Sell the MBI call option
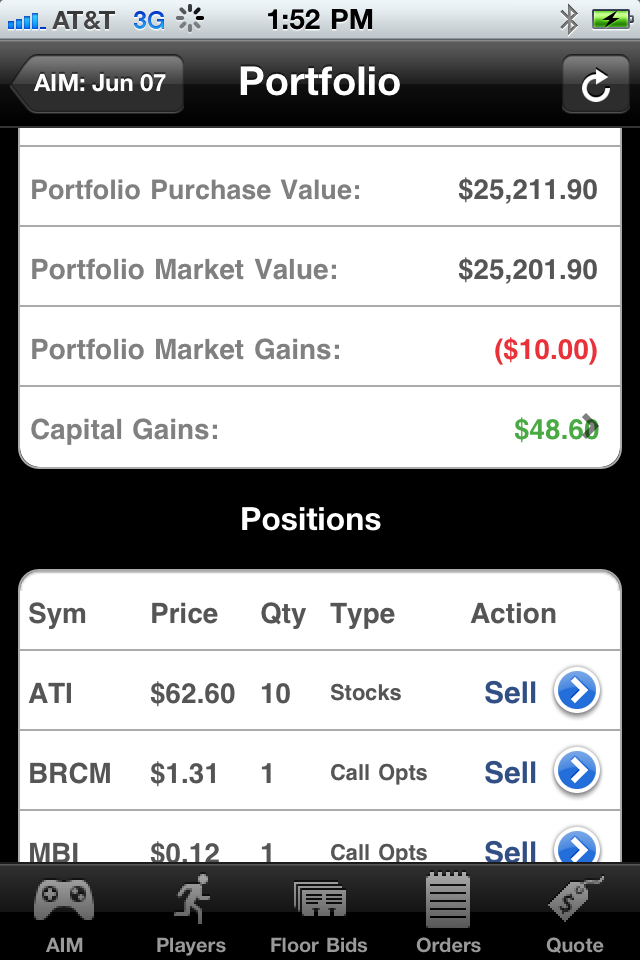The width and height of the screenshot is (640, 960). click(x=510, y=850)
